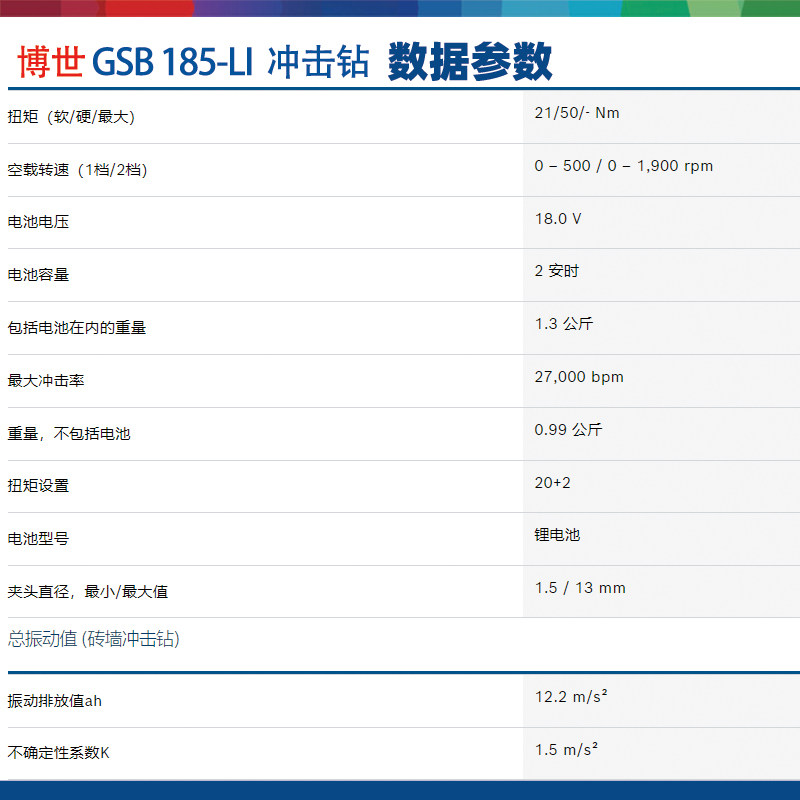This screenshot has width=800, height=800.
Task: Click the label '振动排放值ah'
Action: coord(55,701)
